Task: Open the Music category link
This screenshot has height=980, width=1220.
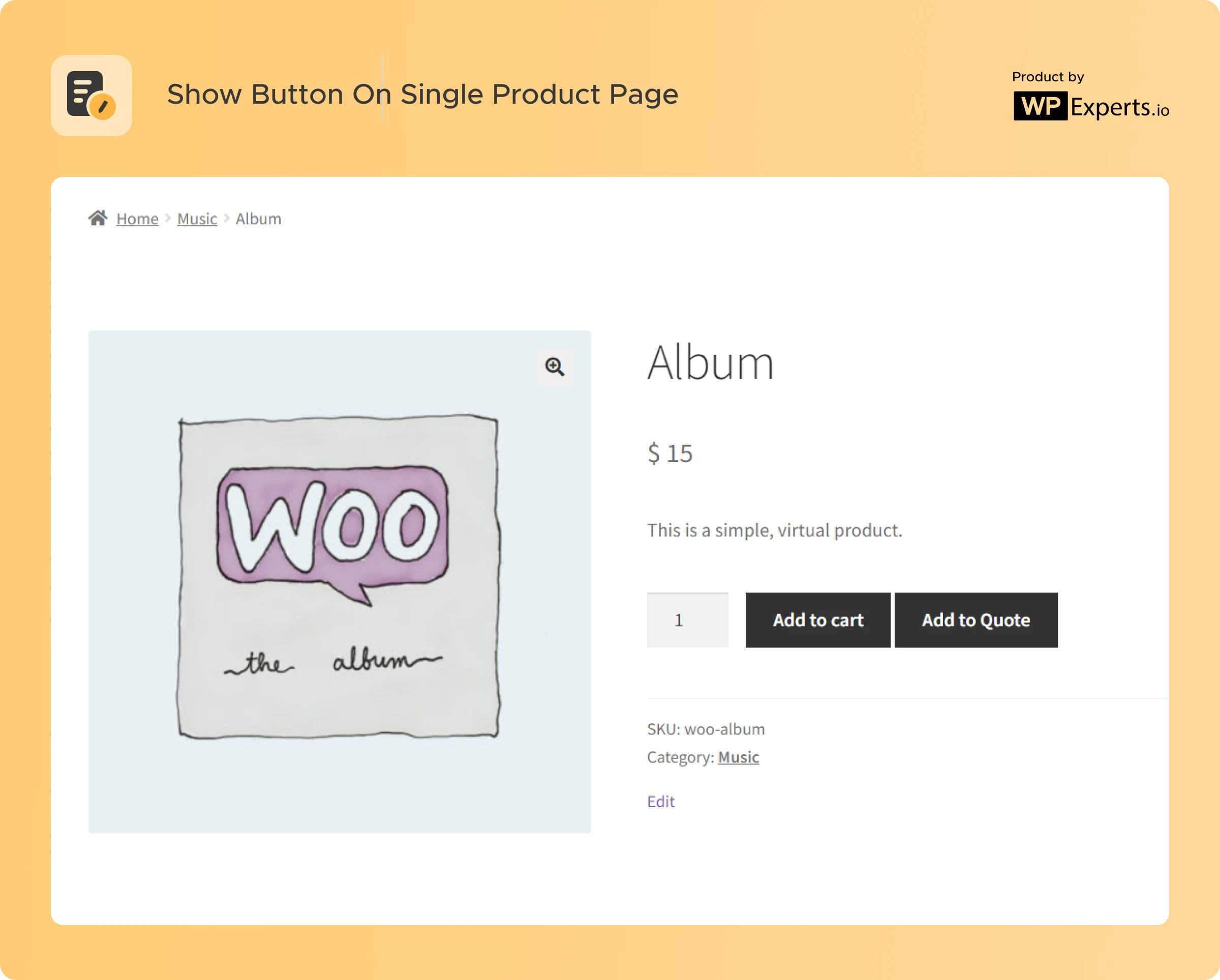Action: (x=739, y=757)
